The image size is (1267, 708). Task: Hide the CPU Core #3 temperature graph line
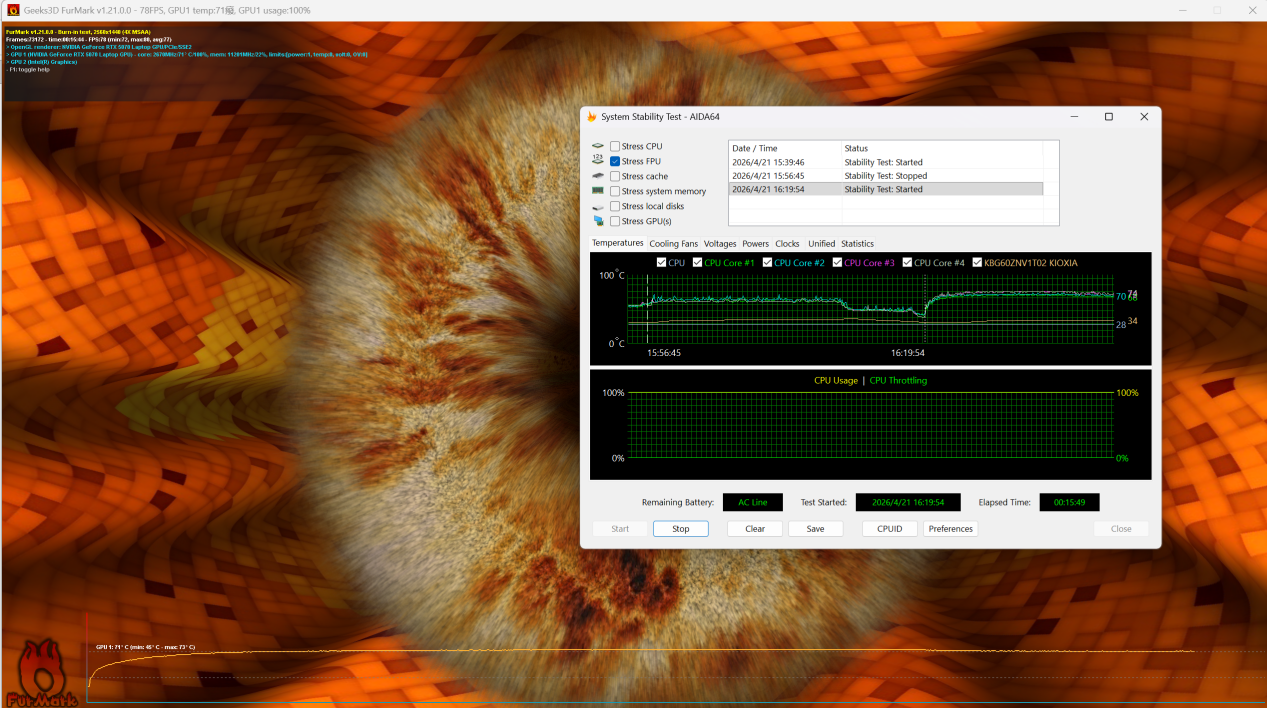(x=836, y=263)
